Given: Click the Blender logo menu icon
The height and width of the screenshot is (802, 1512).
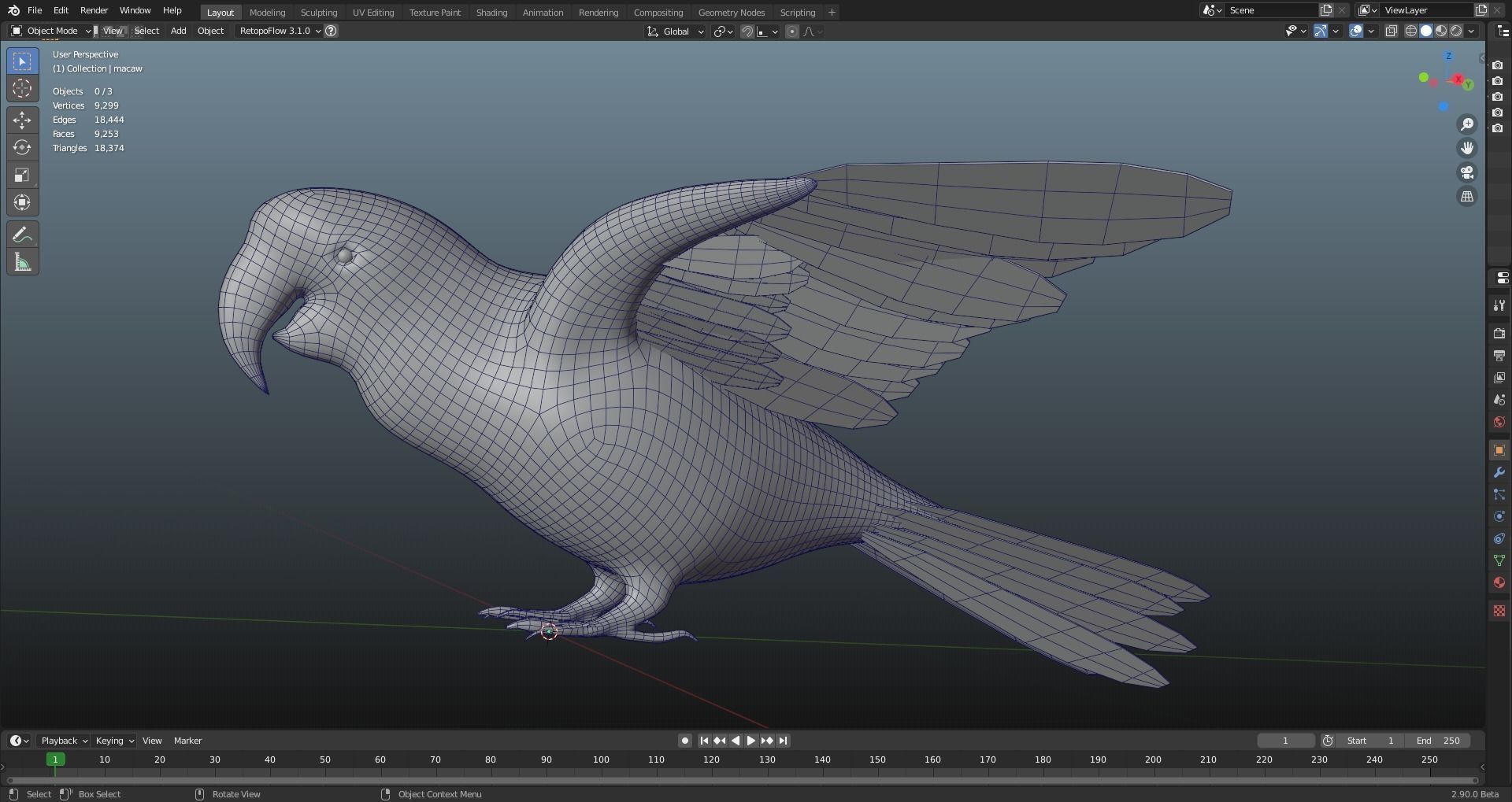Looking at the screenshot, I should [x=13, y=10].
